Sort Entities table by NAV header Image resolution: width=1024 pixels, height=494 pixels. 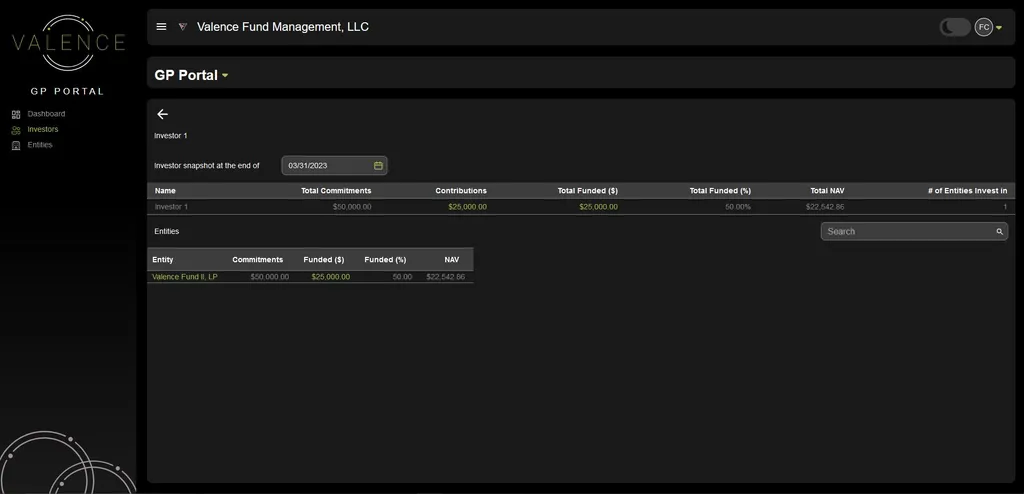(452, 260)
